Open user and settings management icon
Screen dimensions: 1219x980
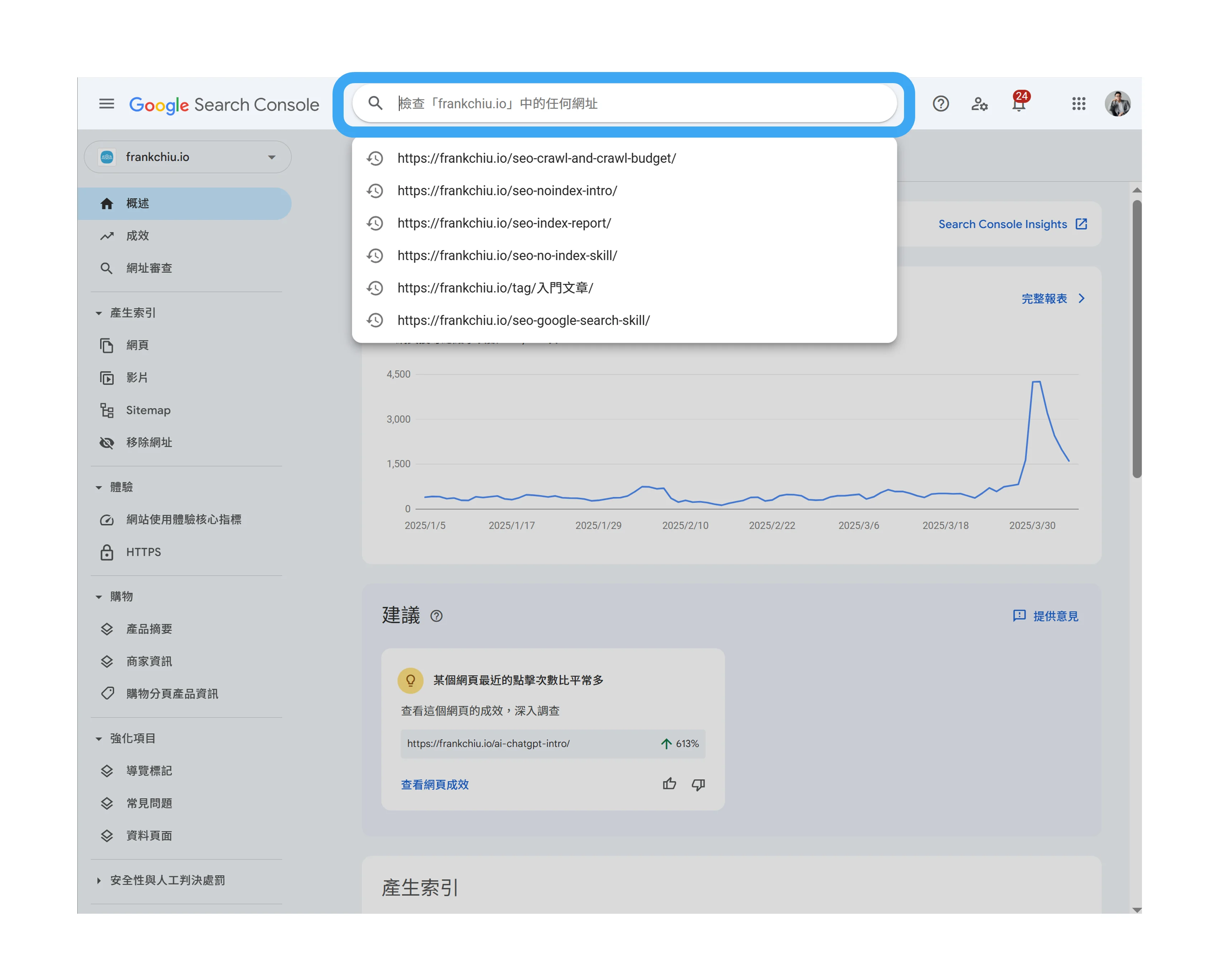979,104
